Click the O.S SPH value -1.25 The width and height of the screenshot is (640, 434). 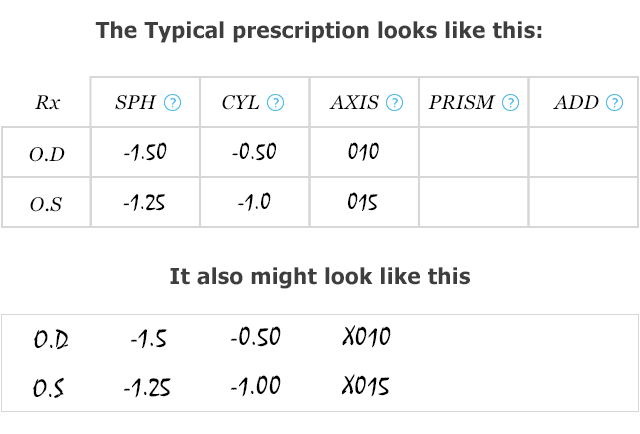point(144,203)
